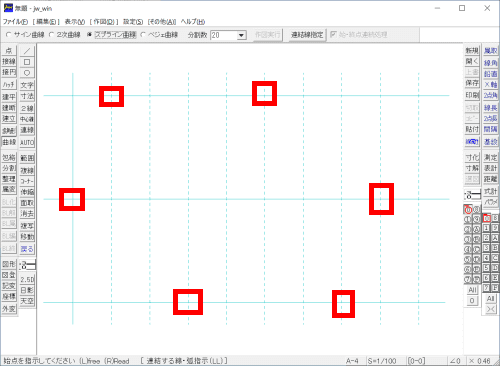The width and height of the screenshot is (500, 366).
Task: Activate the 2線 double line tool
Action: pyautogui.click(x=27, y=108)
